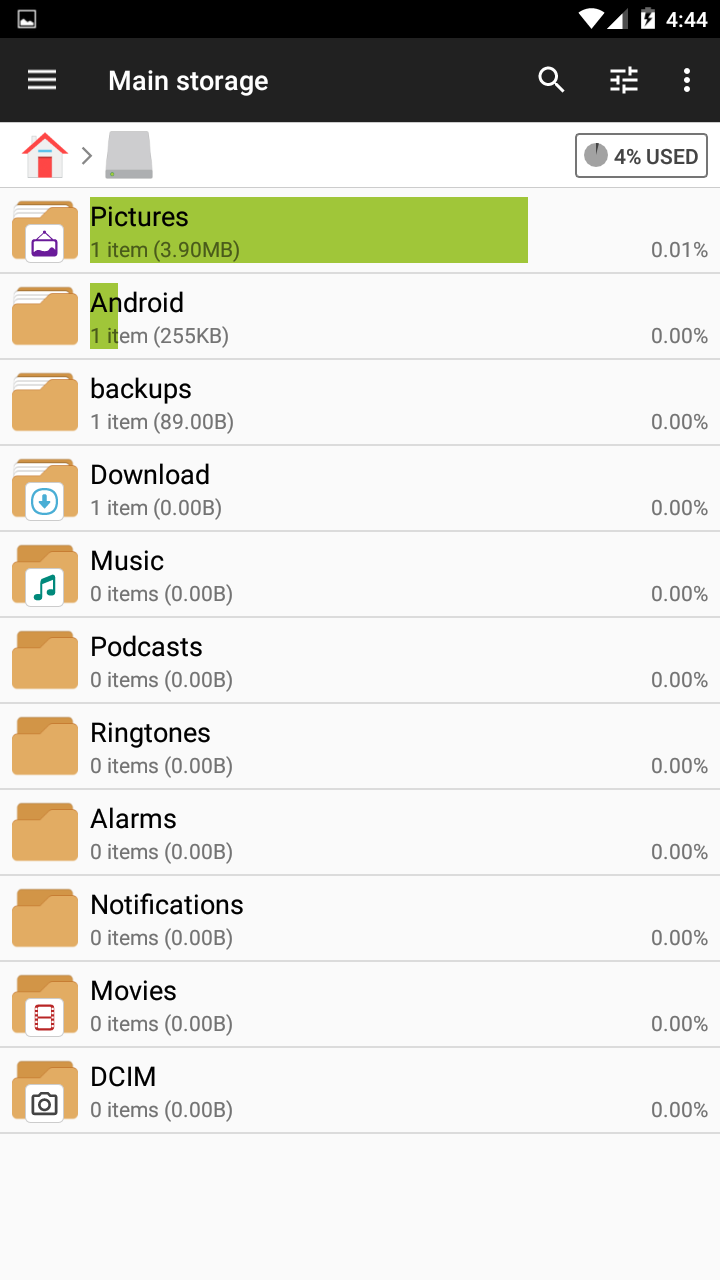
Task: Tap the Main storage title
Action: (x=188, y=81)
